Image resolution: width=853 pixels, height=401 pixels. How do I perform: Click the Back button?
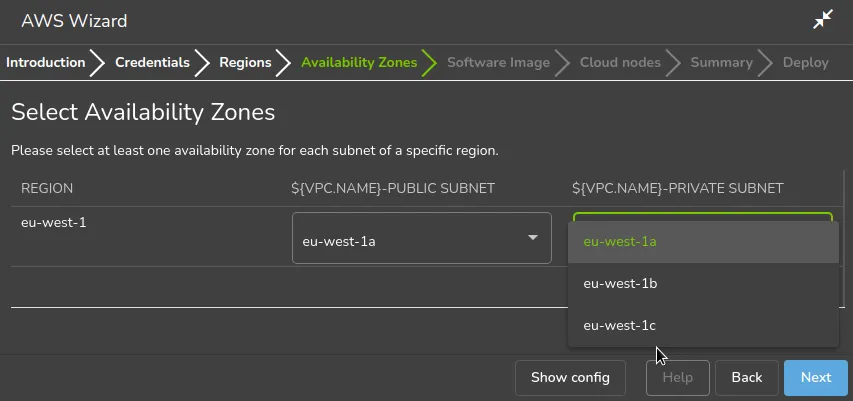click(747, 378)
